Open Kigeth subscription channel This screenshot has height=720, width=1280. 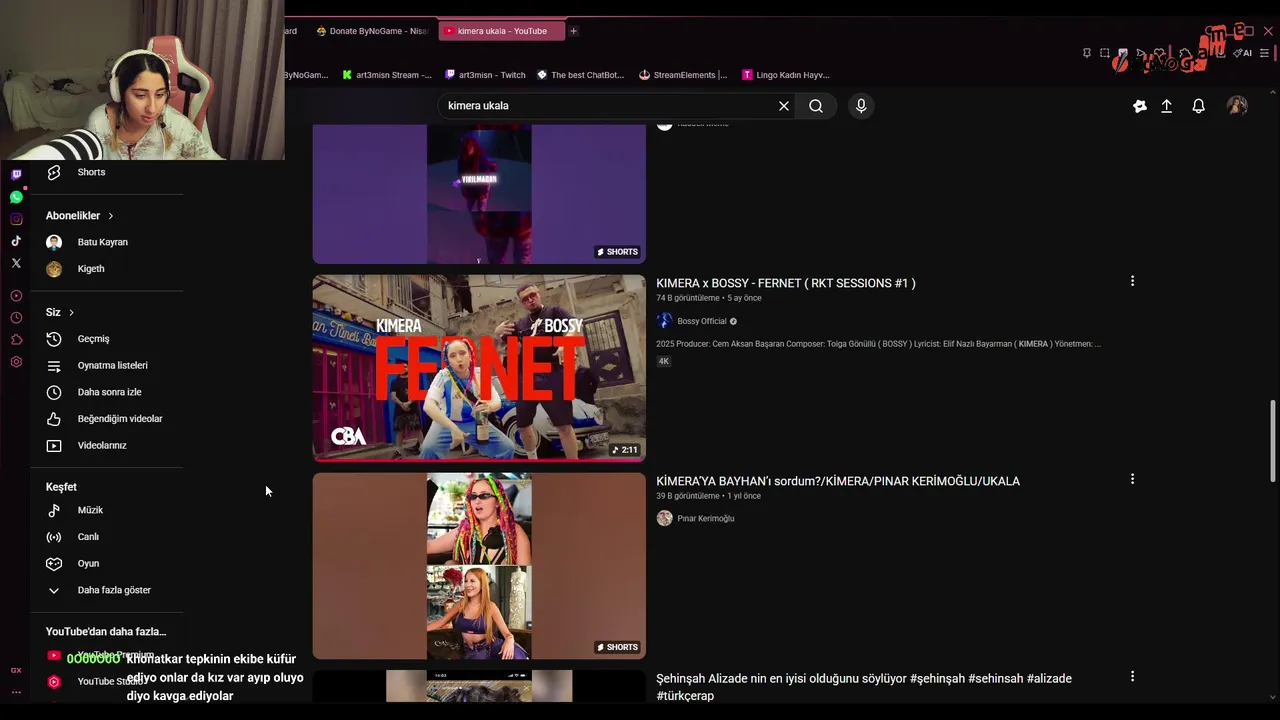click(x=107, y=269)
